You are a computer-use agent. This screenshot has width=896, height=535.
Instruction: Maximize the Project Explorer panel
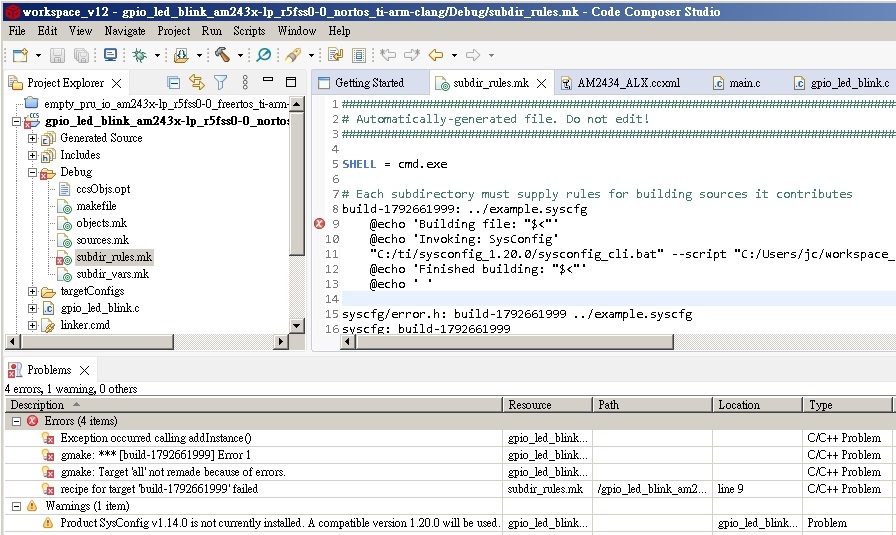click(x=291, y=82)
